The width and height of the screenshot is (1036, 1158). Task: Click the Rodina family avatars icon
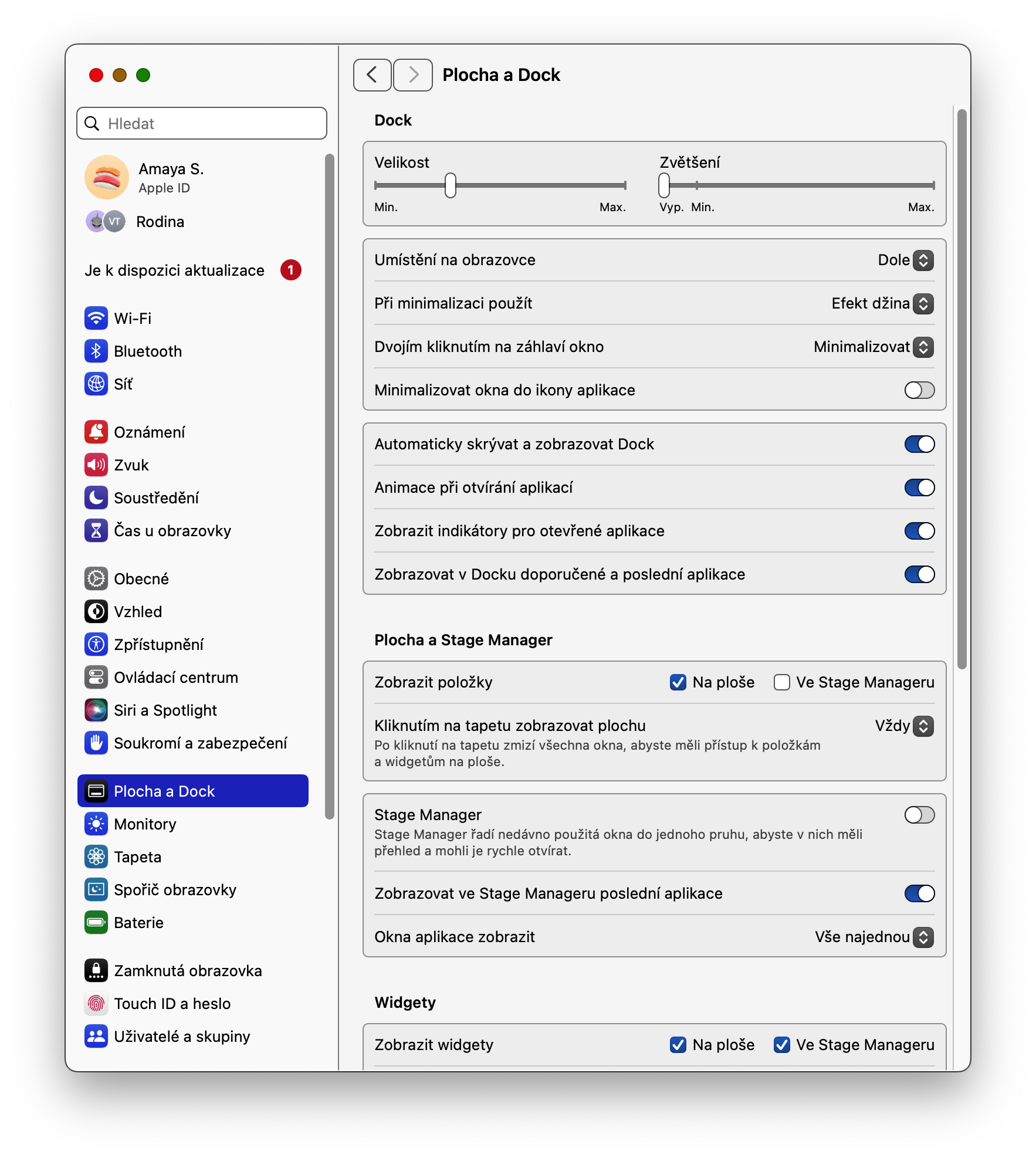106,222
